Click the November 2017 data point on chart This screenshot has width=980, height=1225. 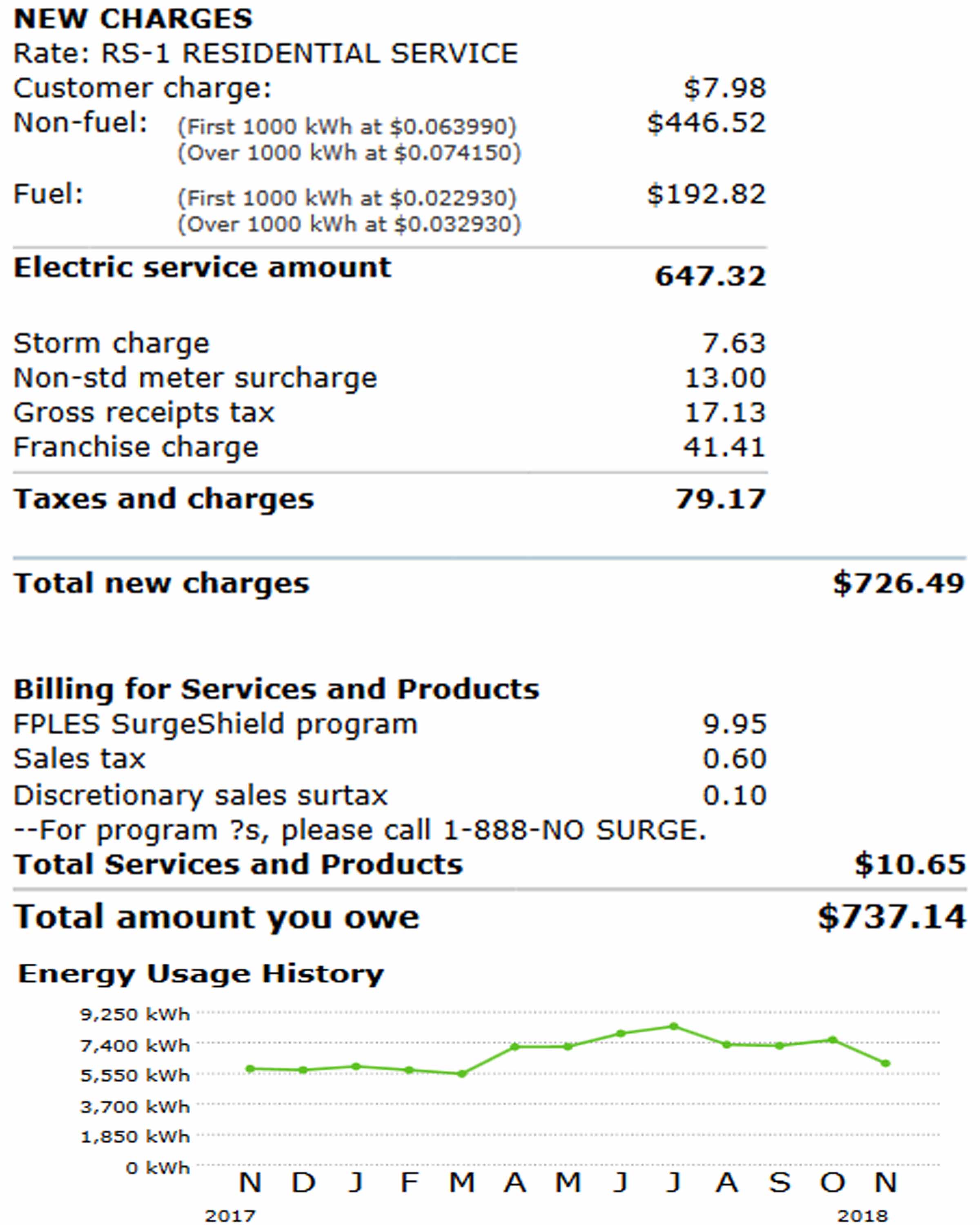point(250,1069)
